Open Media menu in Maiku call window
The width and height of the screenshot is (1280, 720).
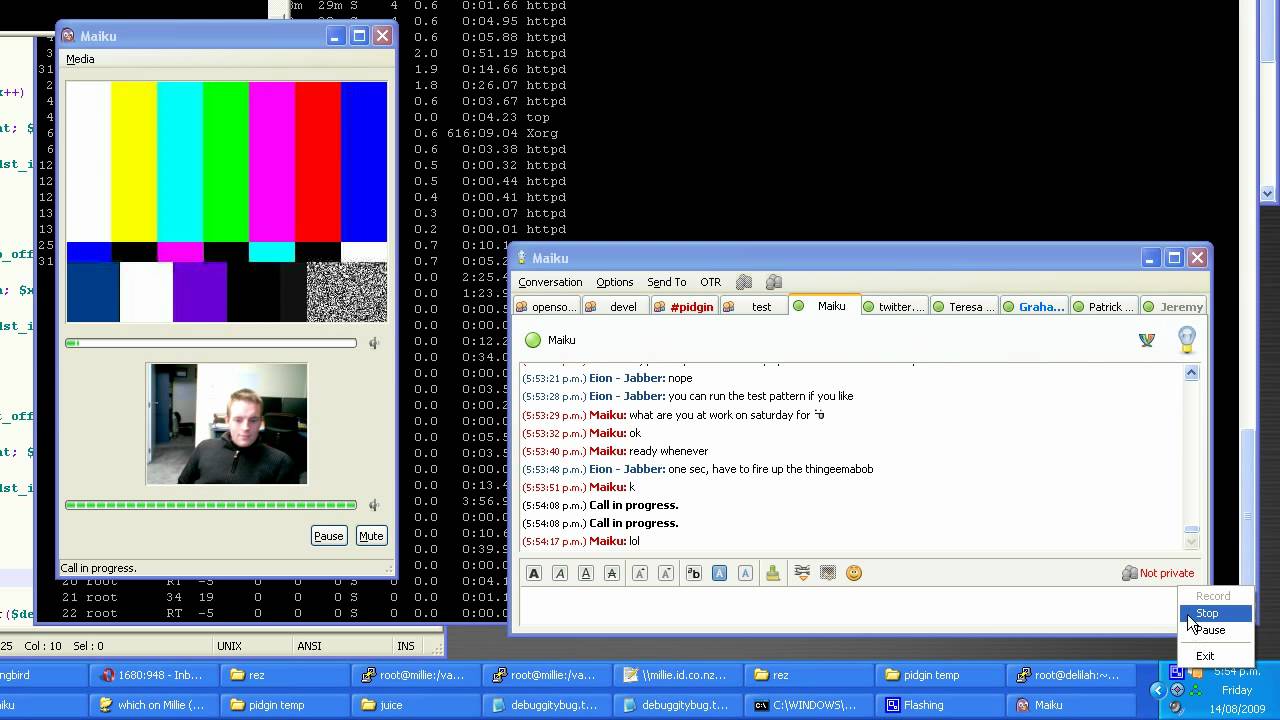coord(80,59)
